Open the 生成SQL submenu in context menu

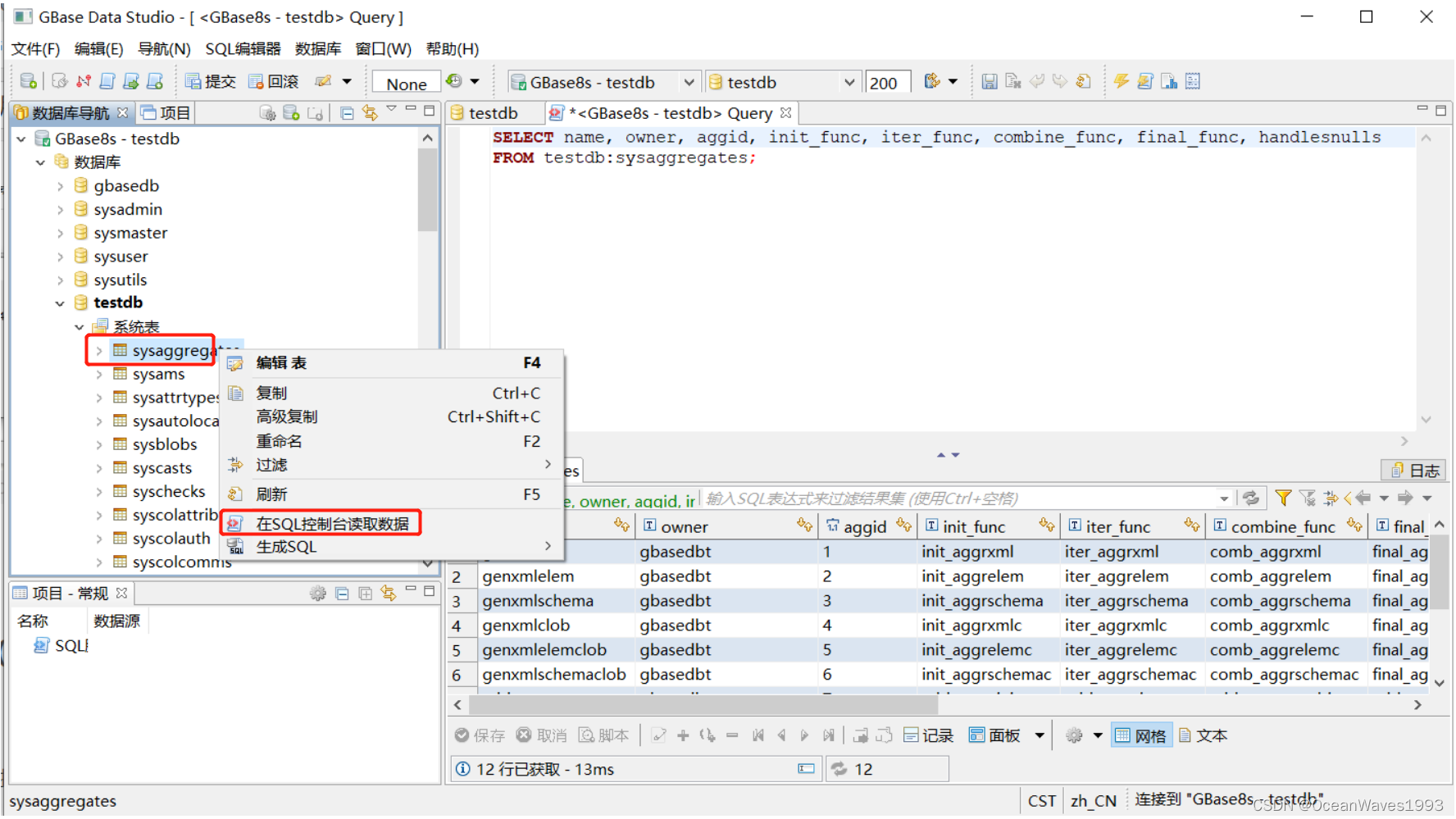(392, 547)
